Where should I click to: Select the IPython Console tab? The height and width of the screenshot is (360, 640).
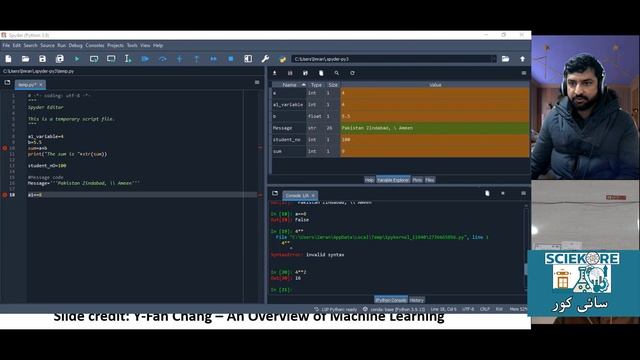pos(391,300)
